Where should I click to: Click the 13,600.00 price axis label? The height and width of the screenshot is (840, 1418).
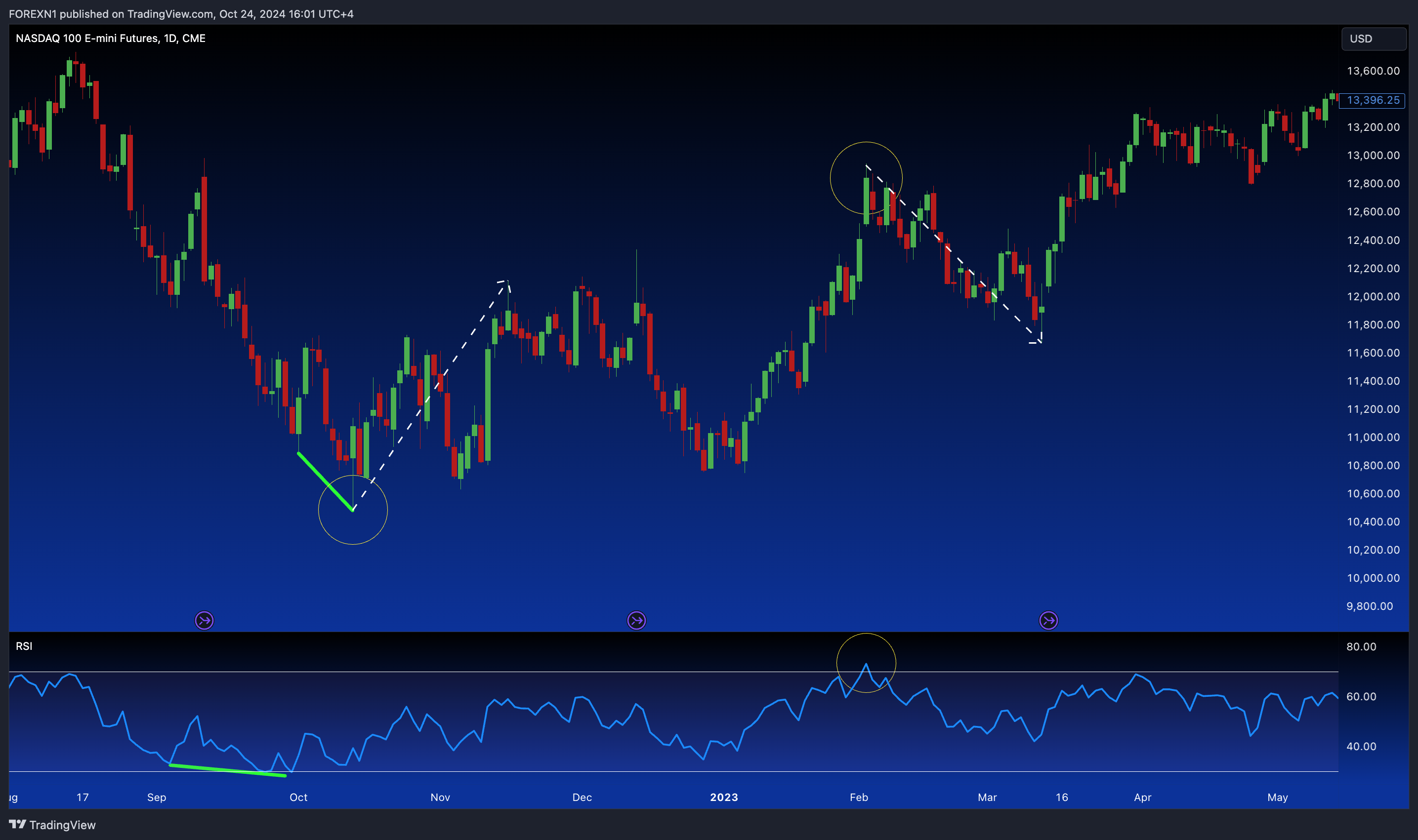(x=1373, y=71)
